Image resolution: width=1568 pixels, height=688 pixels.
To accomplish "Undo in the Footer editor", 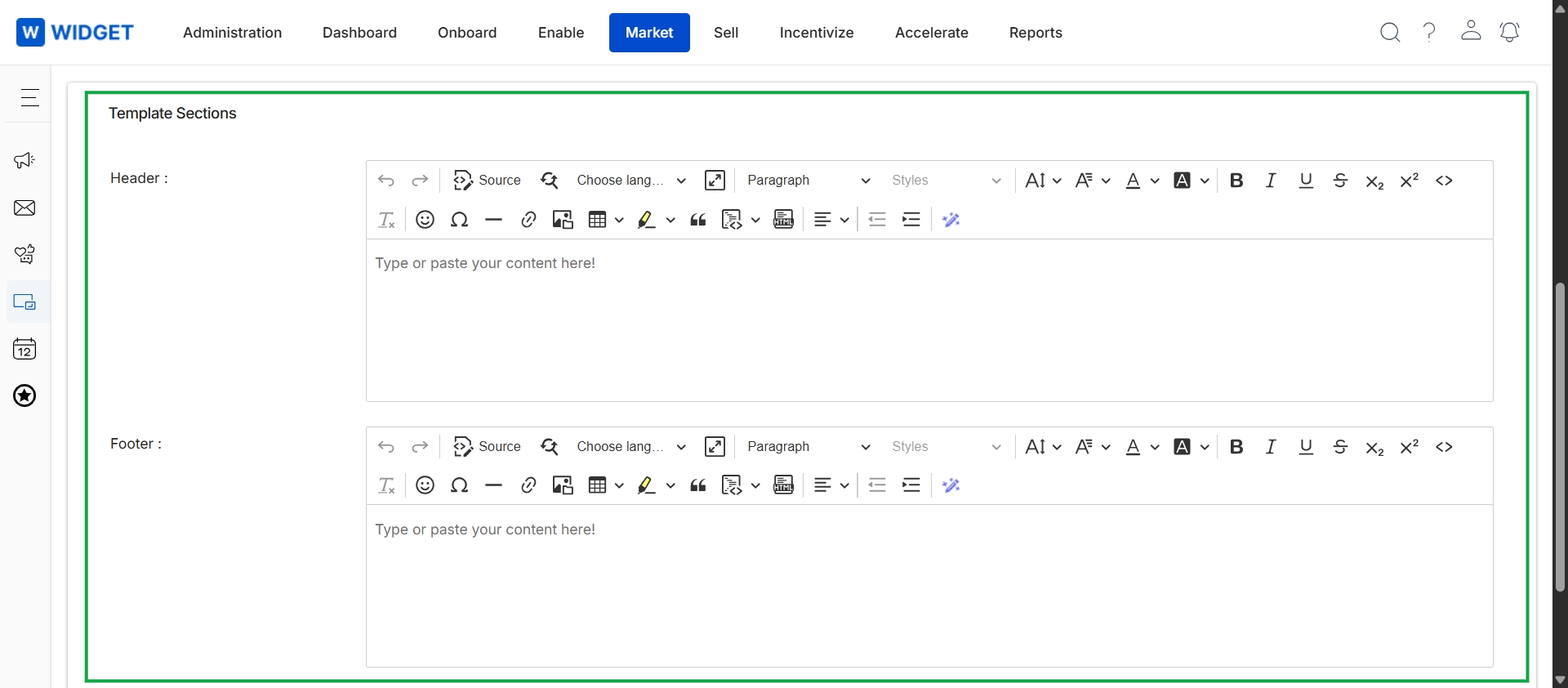I will pos(386,447).
